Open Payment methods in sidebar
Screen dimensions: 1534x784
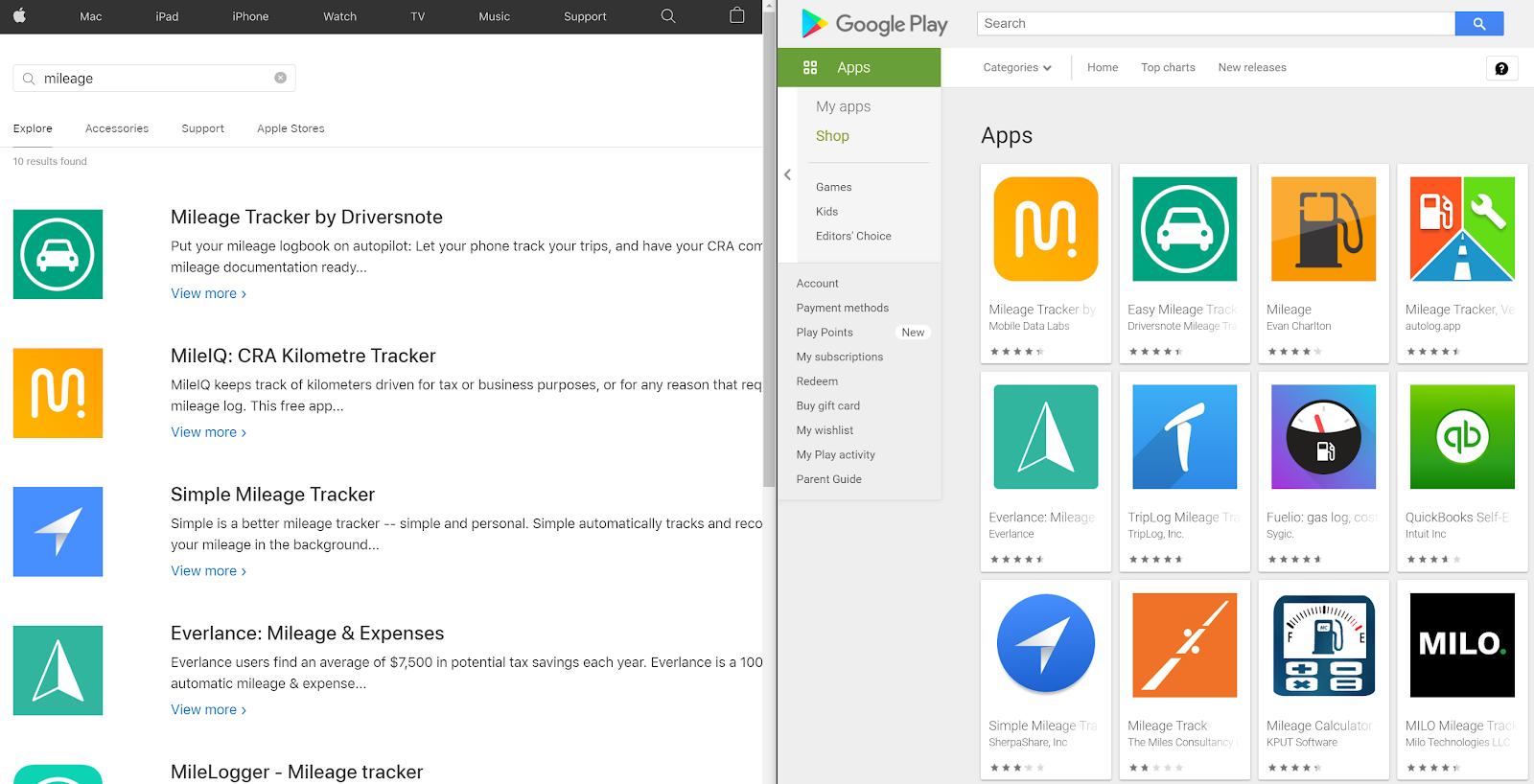(842, 308)
